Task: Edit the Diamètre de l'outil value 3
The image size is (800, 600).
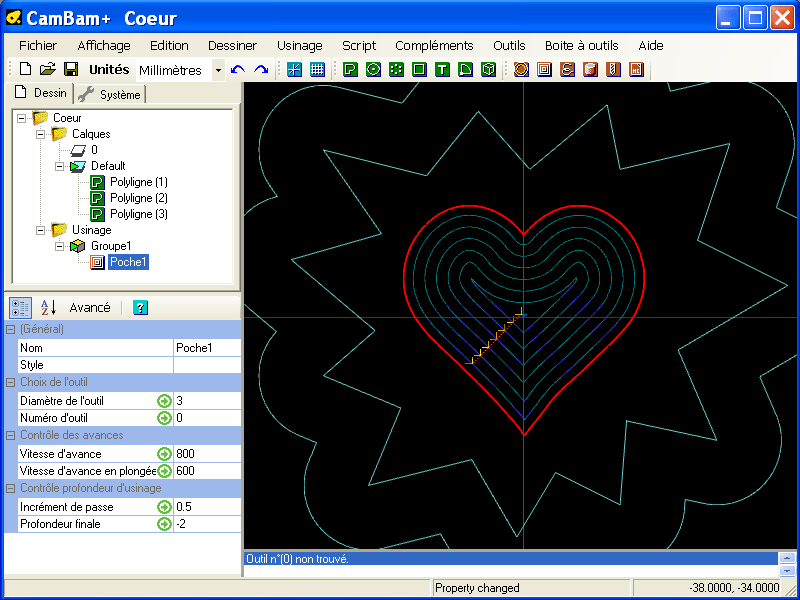Action: [207, 401]
